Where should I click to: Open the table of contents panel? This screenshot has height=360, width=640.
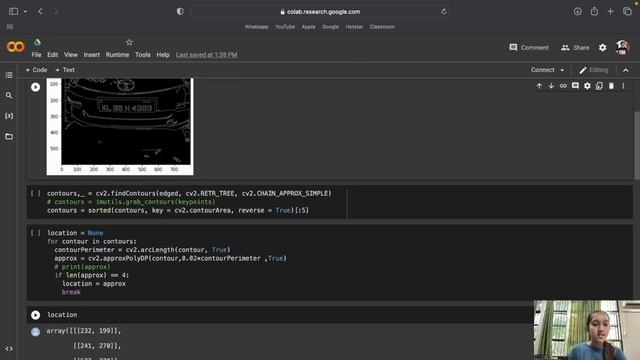tap(9, 75)
